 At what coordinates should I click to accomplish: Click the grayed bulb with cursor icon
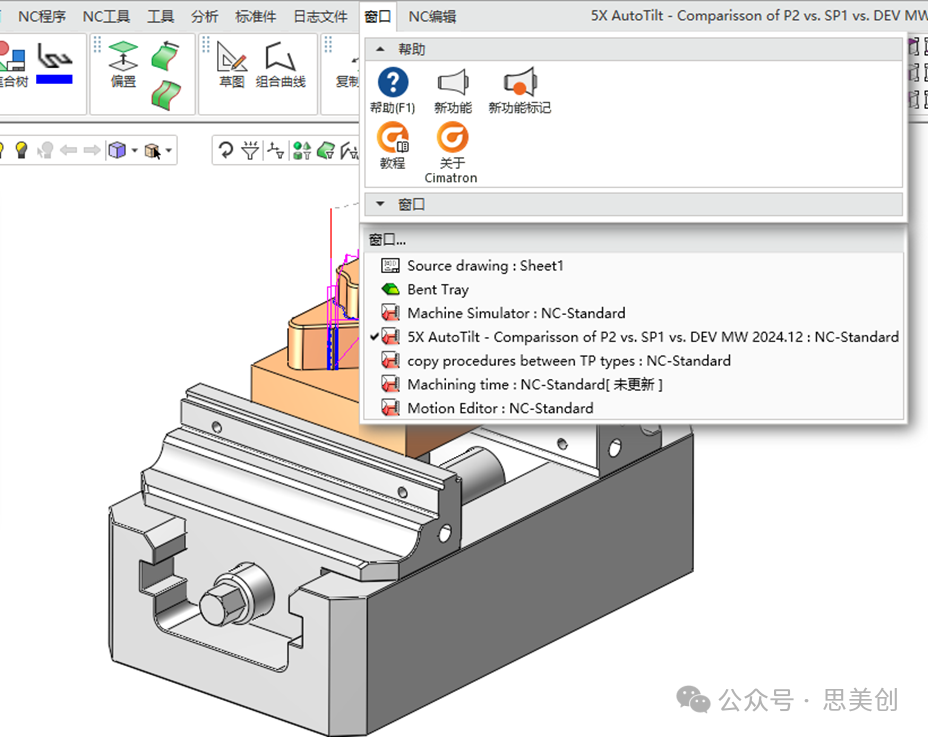coord(45,150)
